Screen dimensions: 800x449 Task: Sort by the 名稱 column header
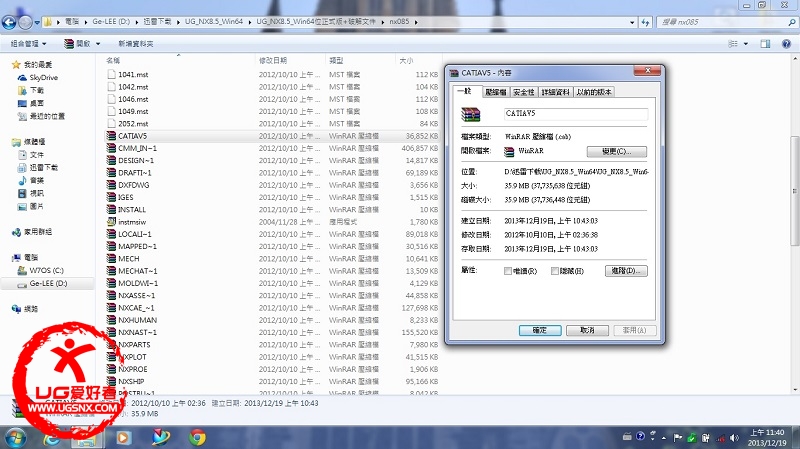coord(113,61)
